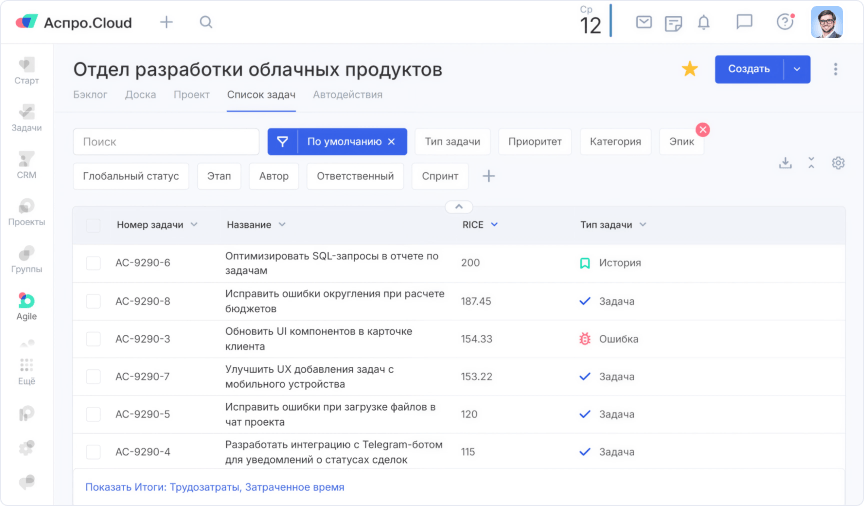Toggle the select-all checkbox in header
This screenshot has height=506, width=864.
click(x=93, y=225)
